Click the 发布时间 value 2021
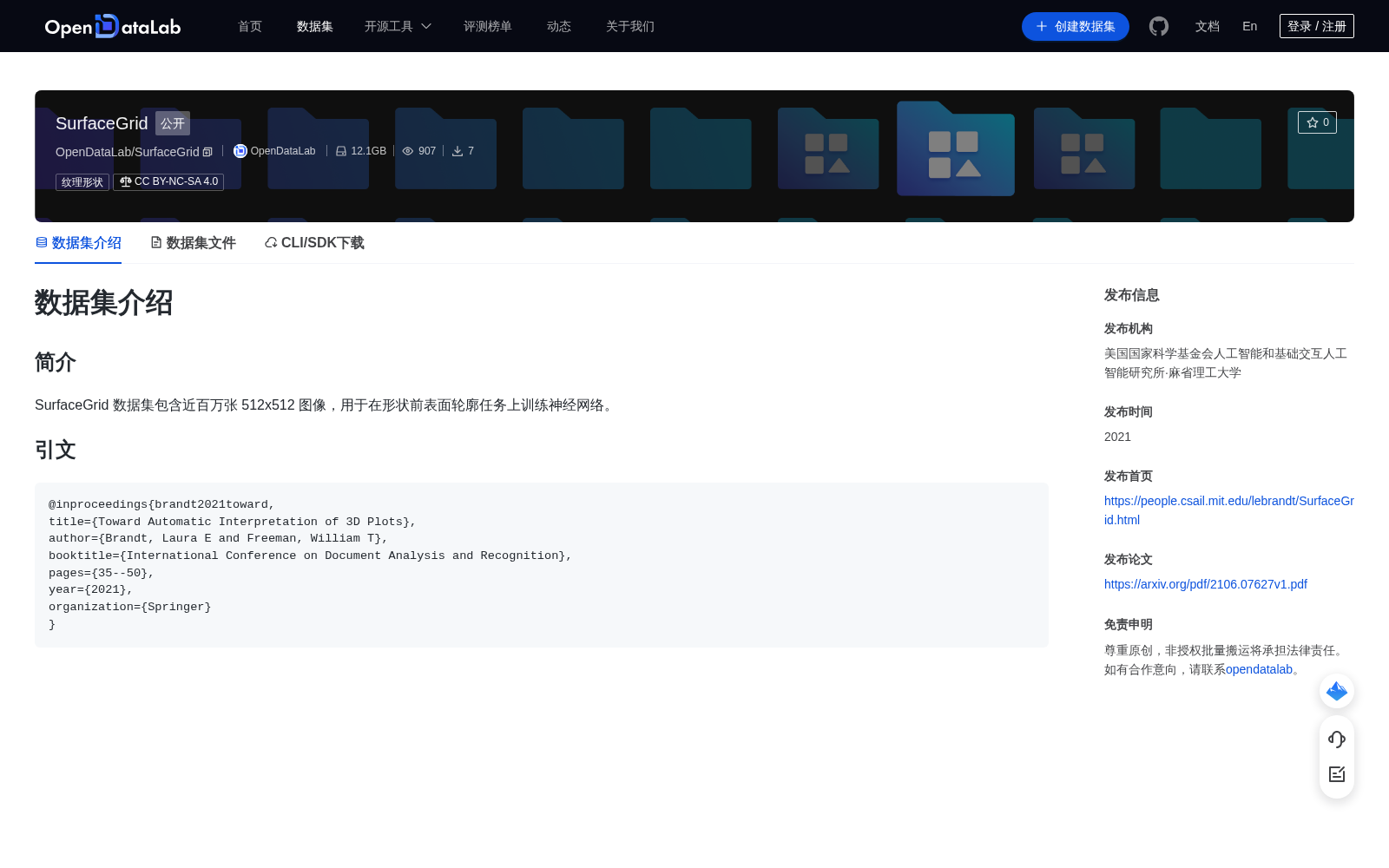The image size is (1389, 868). [1117, 437]
